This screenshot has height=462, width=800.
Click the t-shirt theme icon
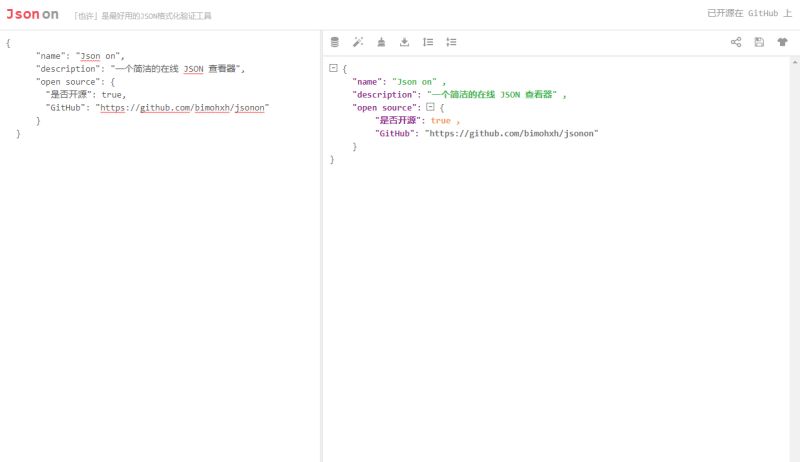[782, 42]
